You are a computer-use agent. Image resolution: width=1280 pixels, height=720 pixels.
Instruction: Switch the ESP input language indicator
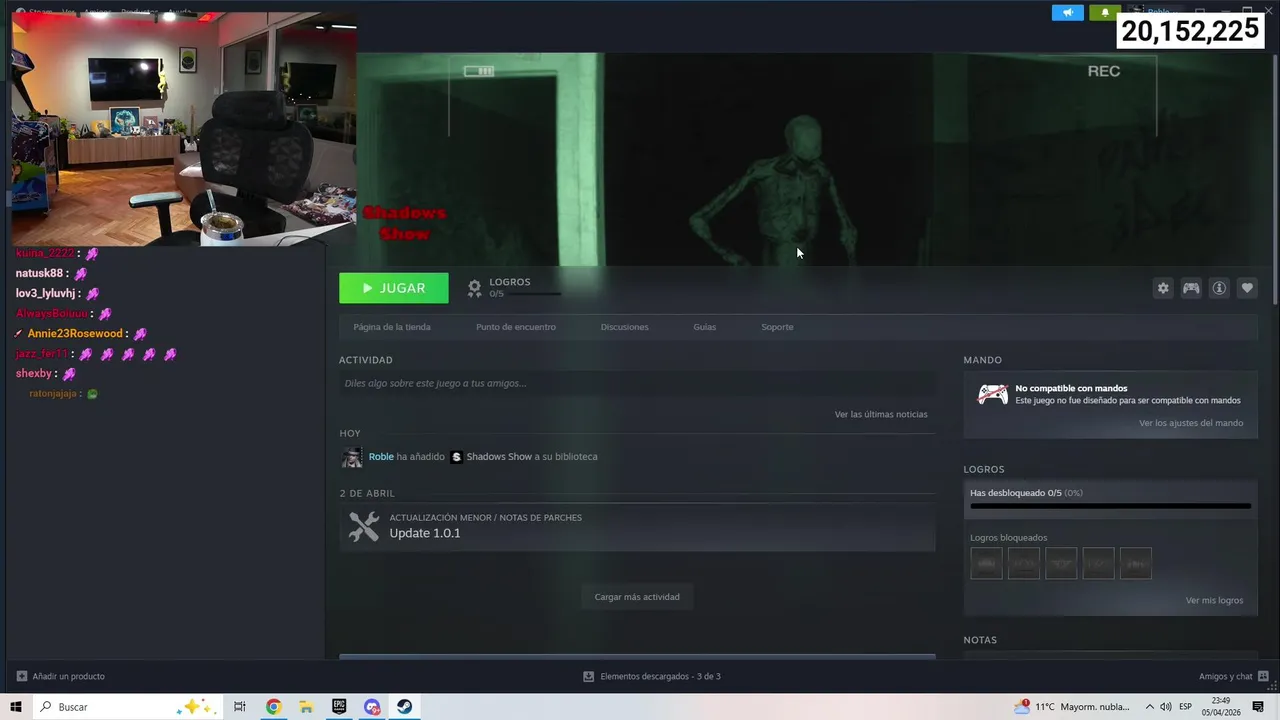click(1185, 707)
